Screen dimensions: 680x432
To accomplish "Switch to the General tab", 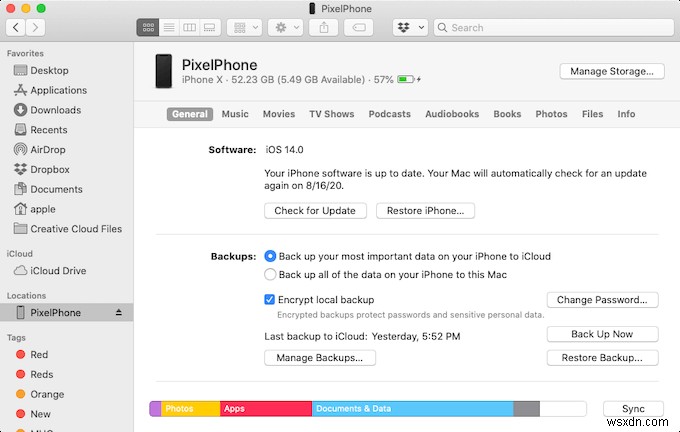I will (x=190, y=114).
